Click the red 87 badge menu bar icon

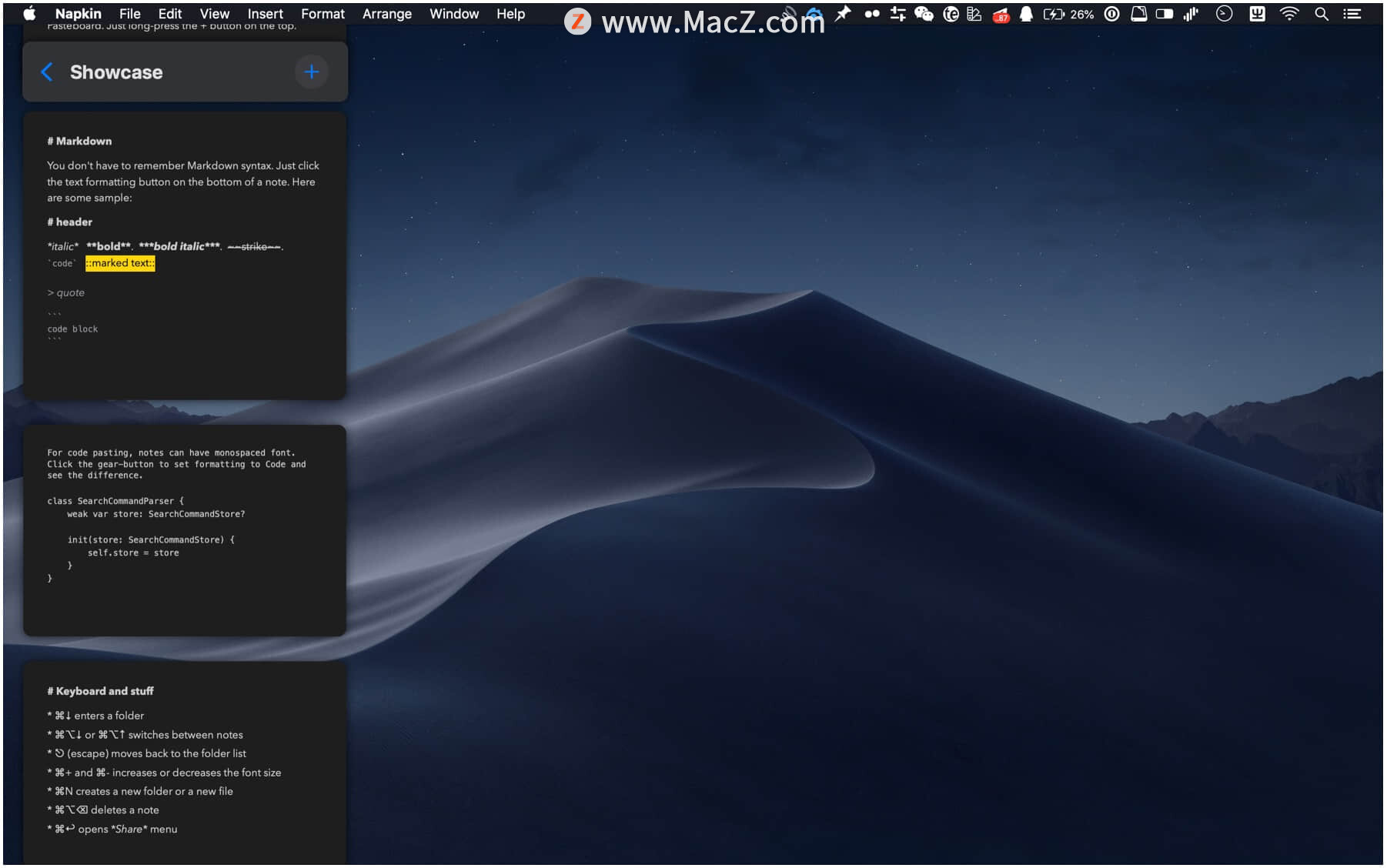click(x=1001, y=14)
